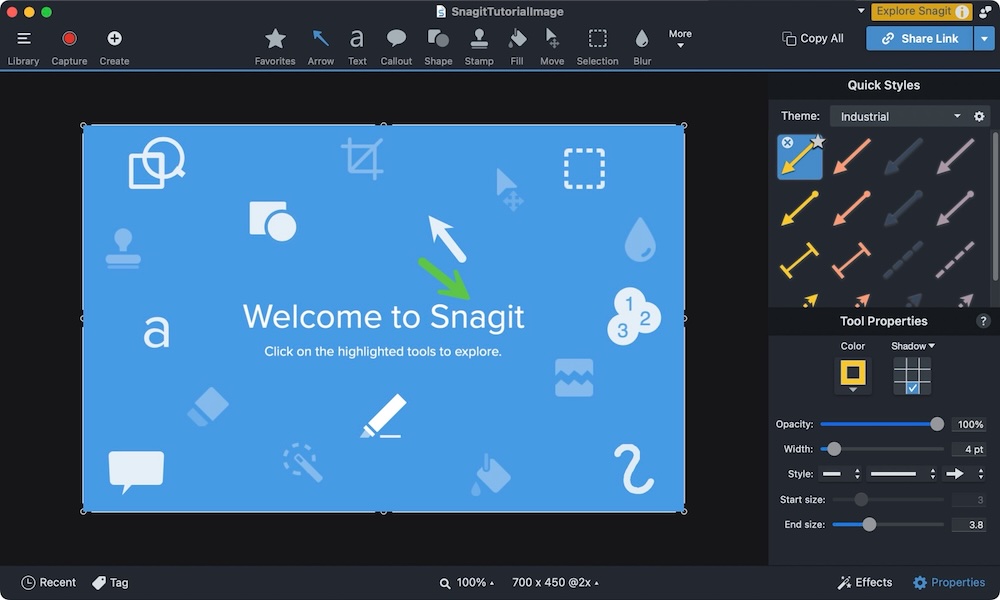1000x600 pixels.
Task: Open the yellow Color swatch picker
Action: pos(853,374)
